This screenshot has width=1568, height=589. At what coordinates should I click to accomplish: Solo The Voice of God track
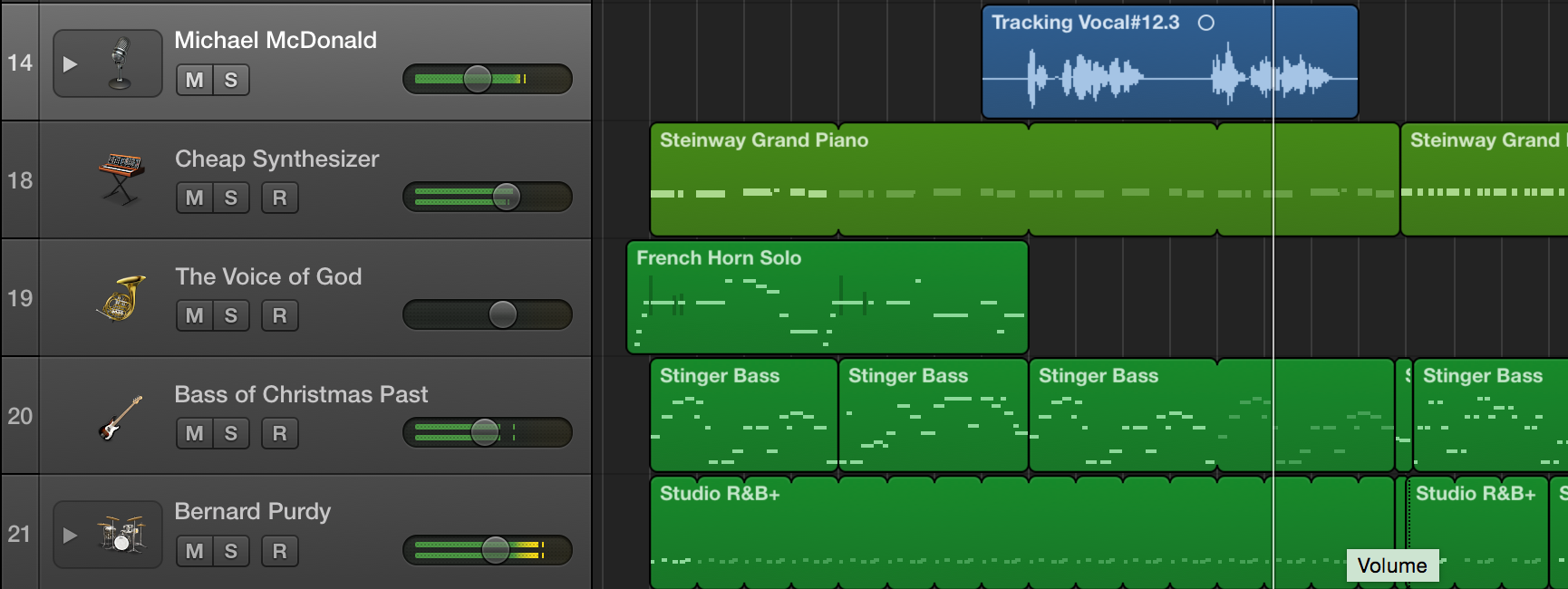(231, 315)
